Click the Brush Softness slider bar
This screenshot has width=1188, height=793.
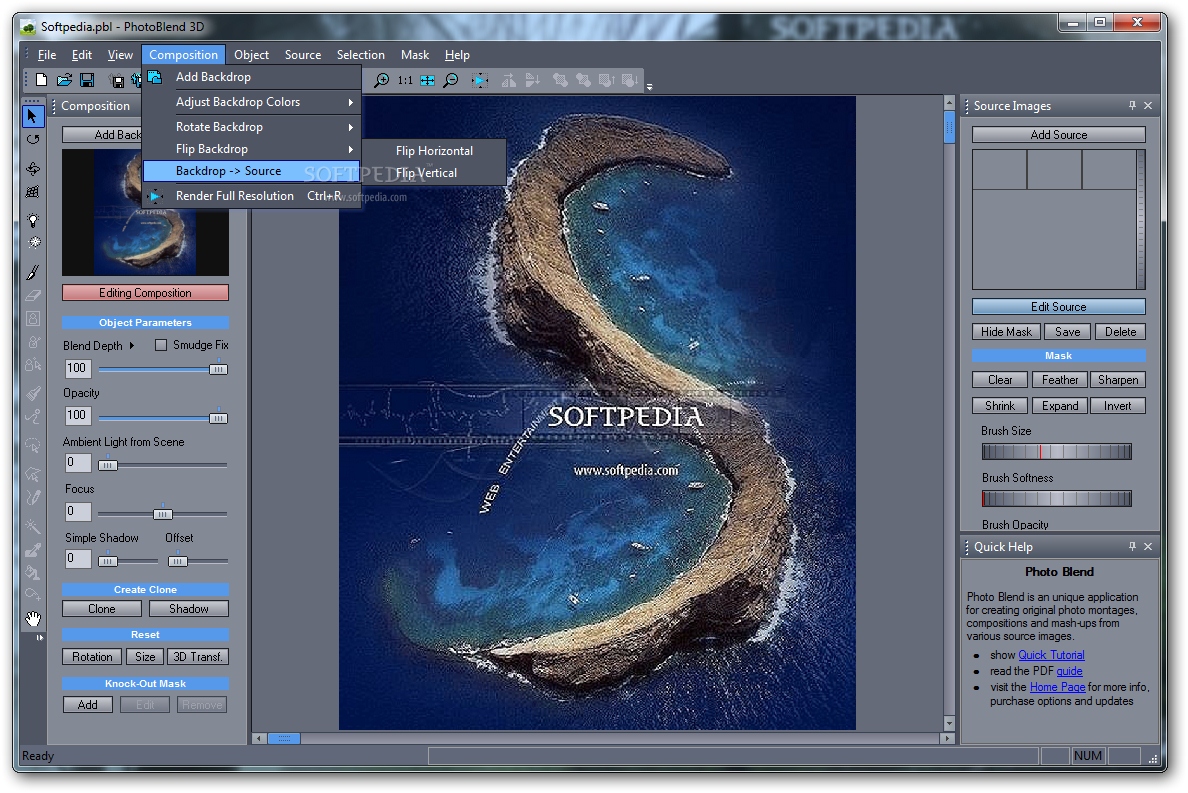[x=1056, y=498]
